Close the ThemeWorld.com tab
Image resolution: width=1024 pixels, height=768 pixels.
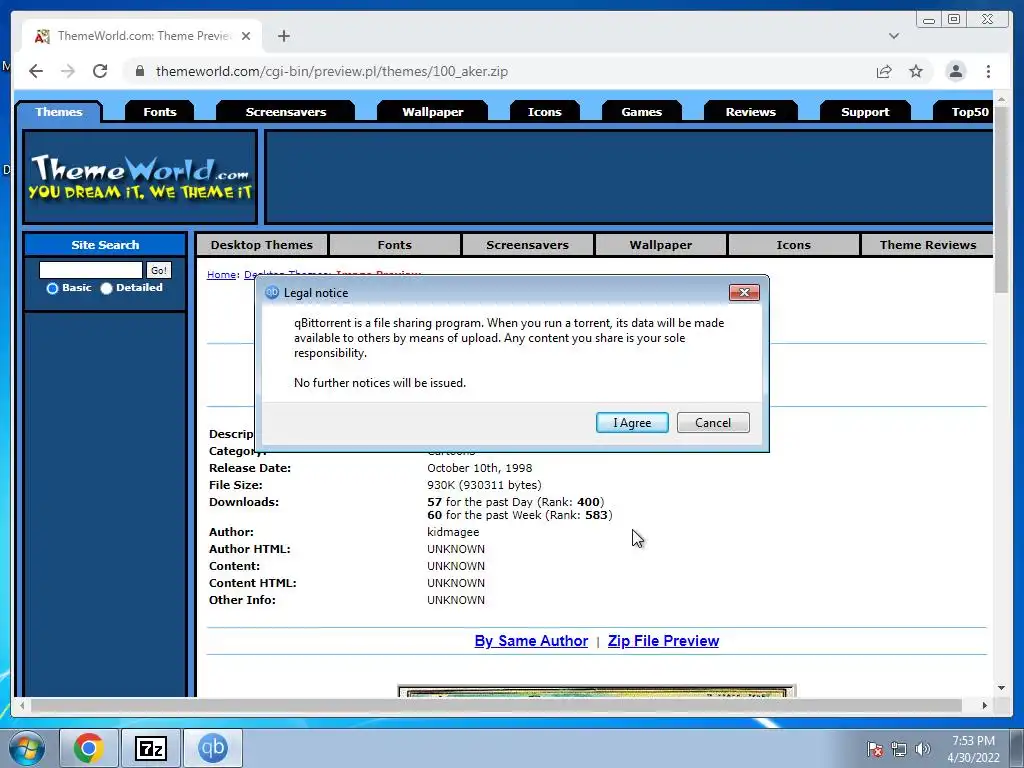click(246, 36)
